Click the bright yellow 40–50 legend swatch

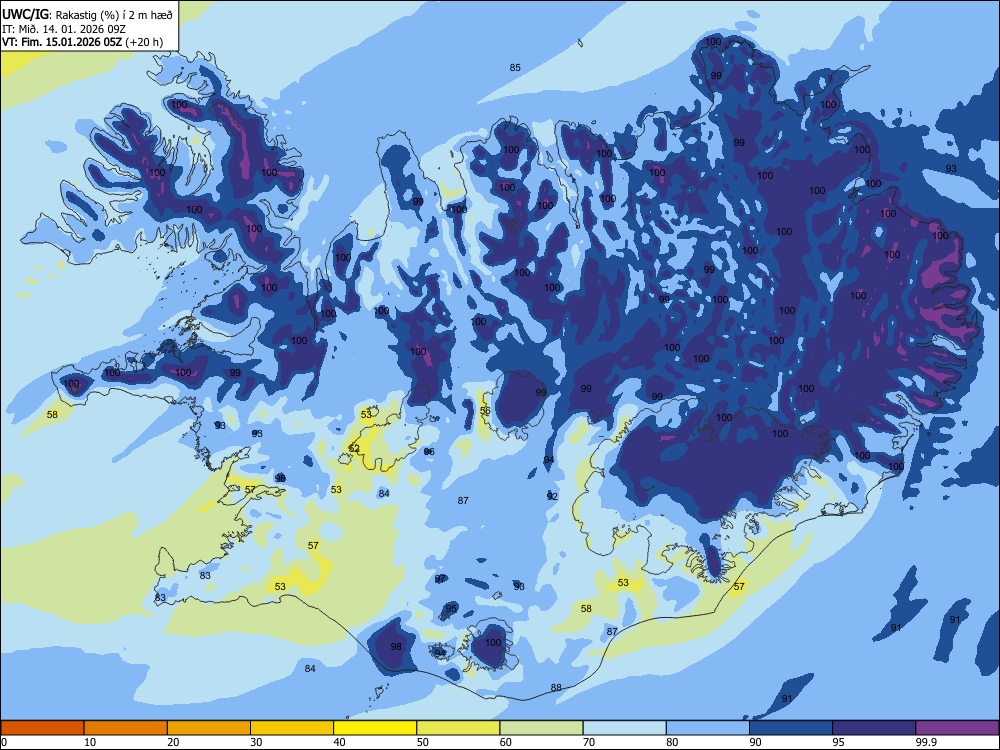[375, 728]
